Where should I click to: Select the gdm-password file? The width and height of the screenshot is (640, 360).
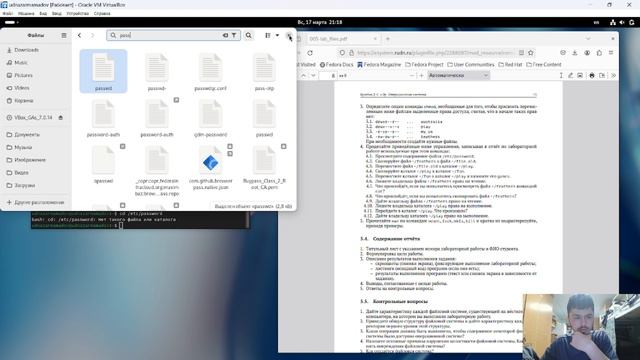(x=210, y=118)
